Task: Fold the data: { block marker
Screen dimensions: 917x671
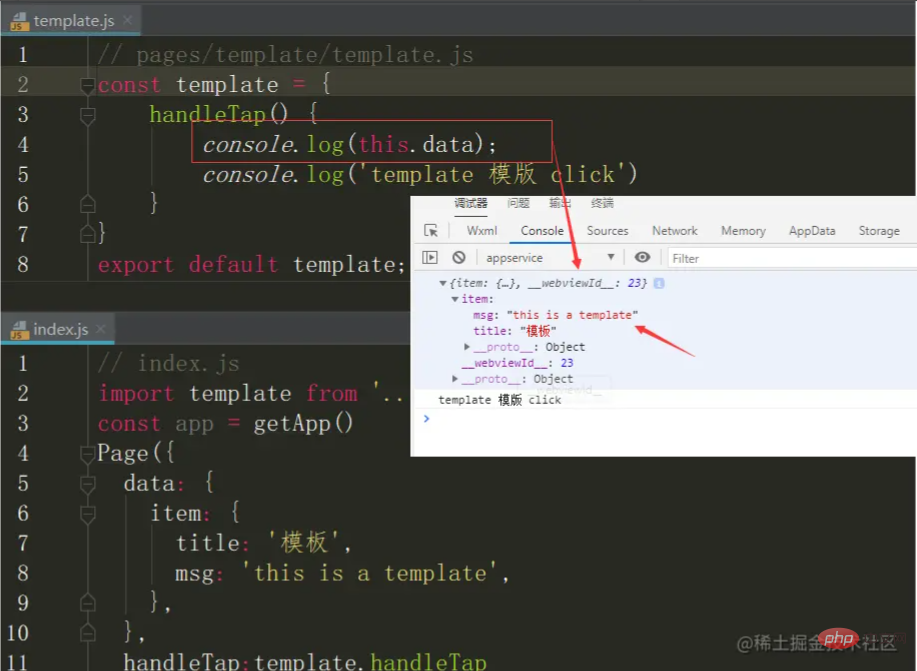Action: tap(87, 484)
